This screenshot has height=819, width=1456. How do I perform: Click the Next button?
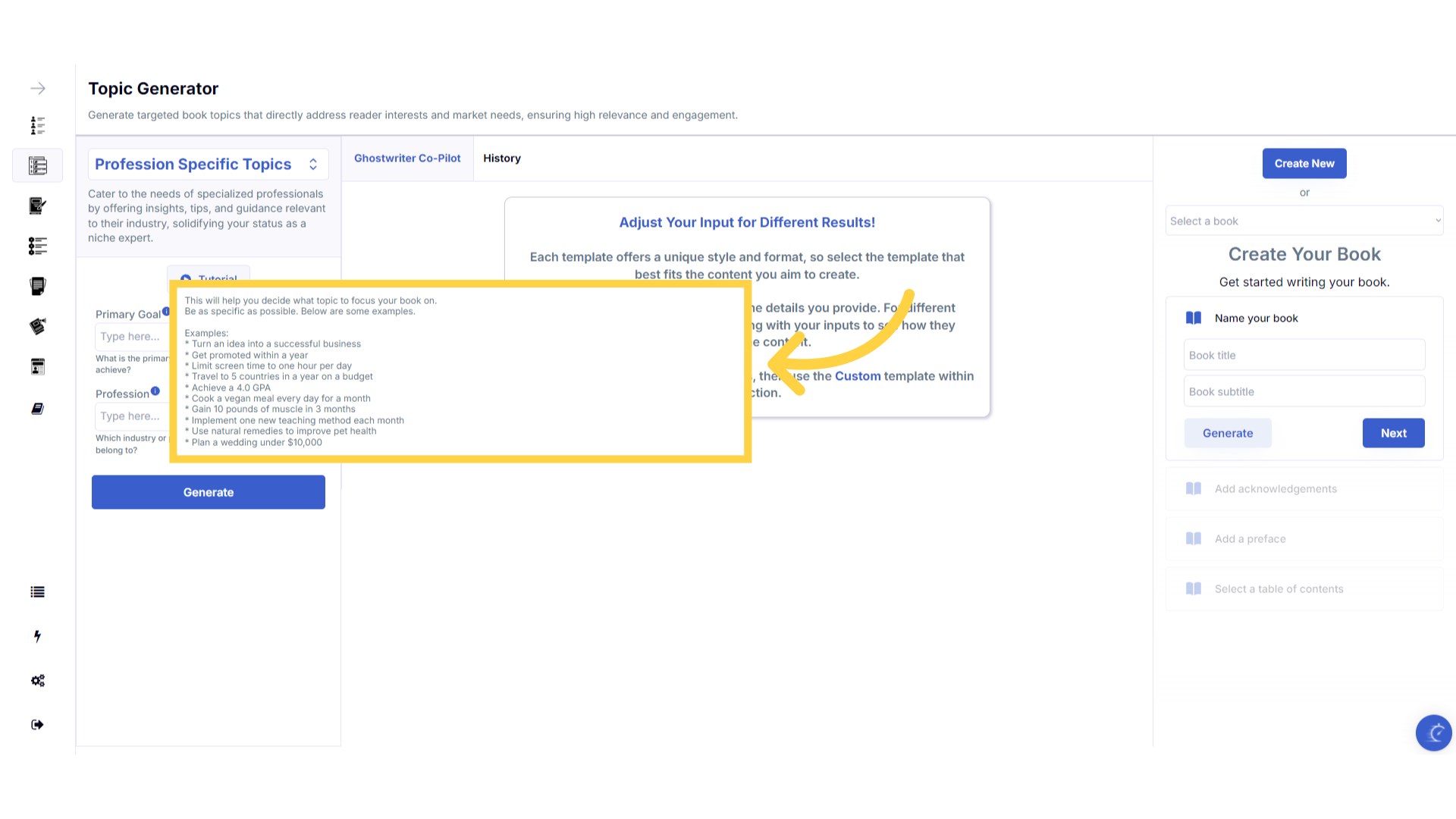[x=1393, y=433]
